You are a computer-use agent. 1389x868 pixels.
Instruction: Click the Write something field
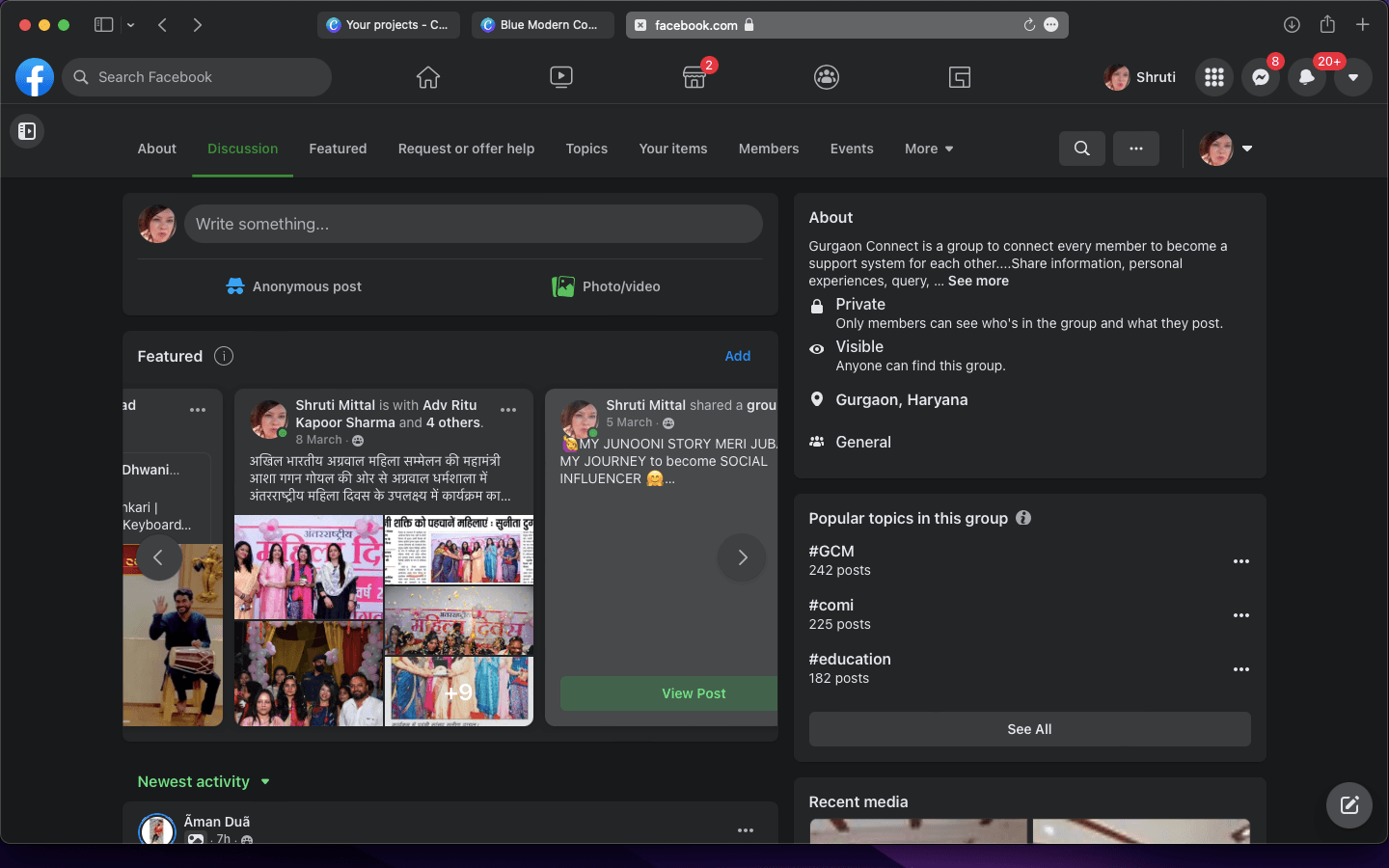pos(474,224)
